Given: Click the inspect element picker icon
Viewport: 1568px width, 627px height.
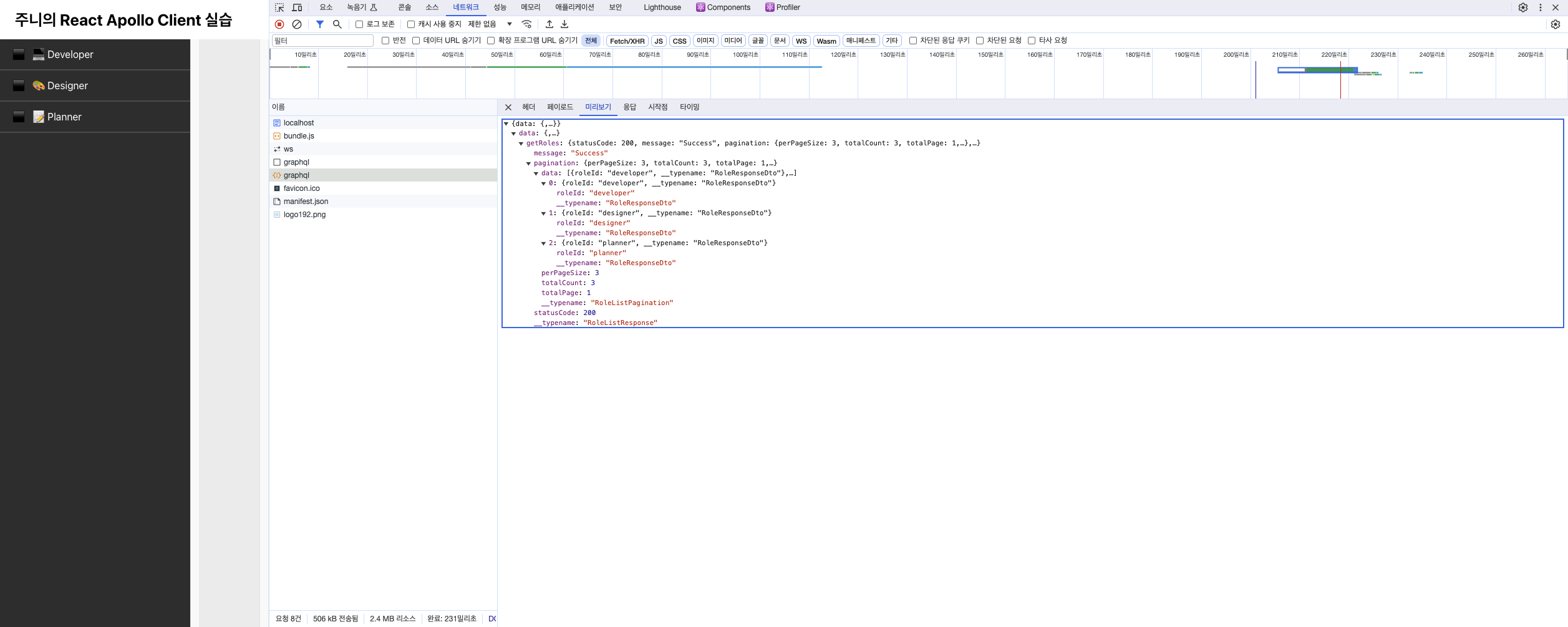Looking at the screenshot, I should (279, 7).
